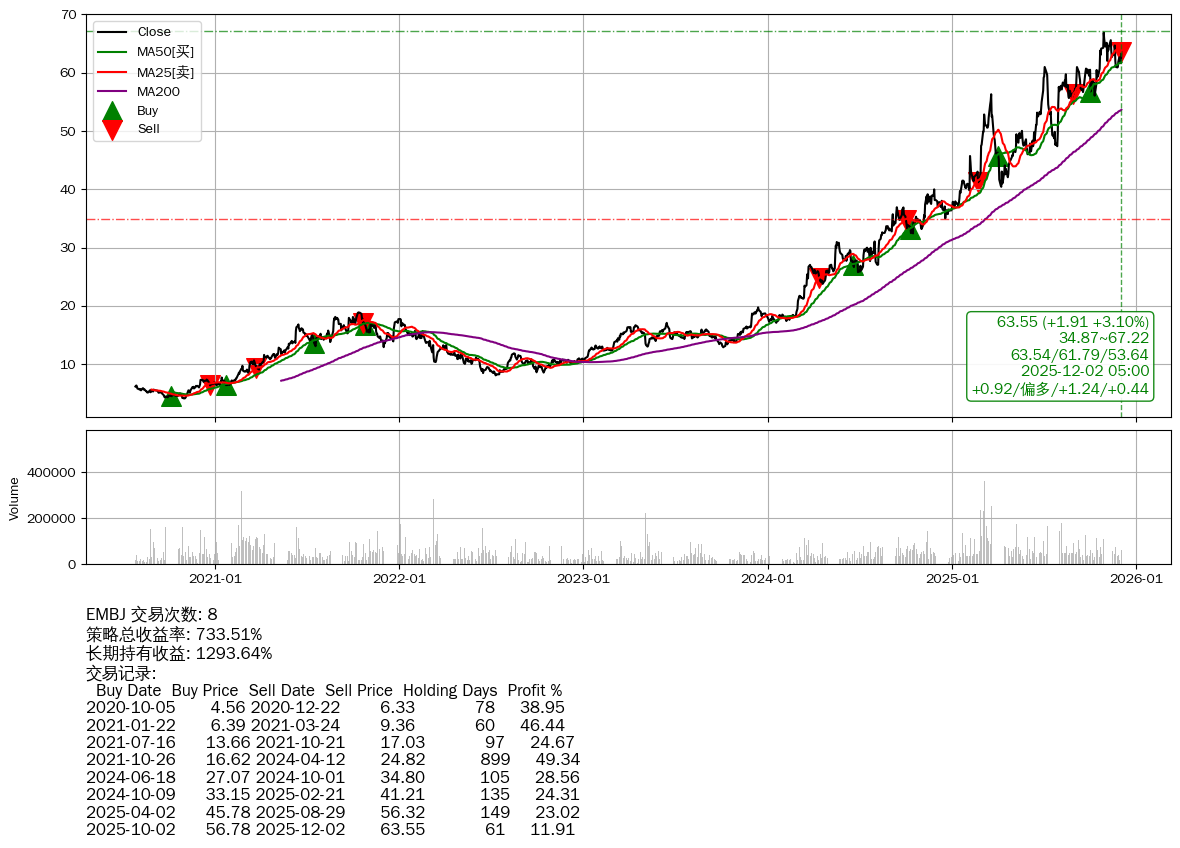The width and height of the screenshot is (1180, 848).
Task: Click the Holding Days column header
Action: (x=449, y=691)
